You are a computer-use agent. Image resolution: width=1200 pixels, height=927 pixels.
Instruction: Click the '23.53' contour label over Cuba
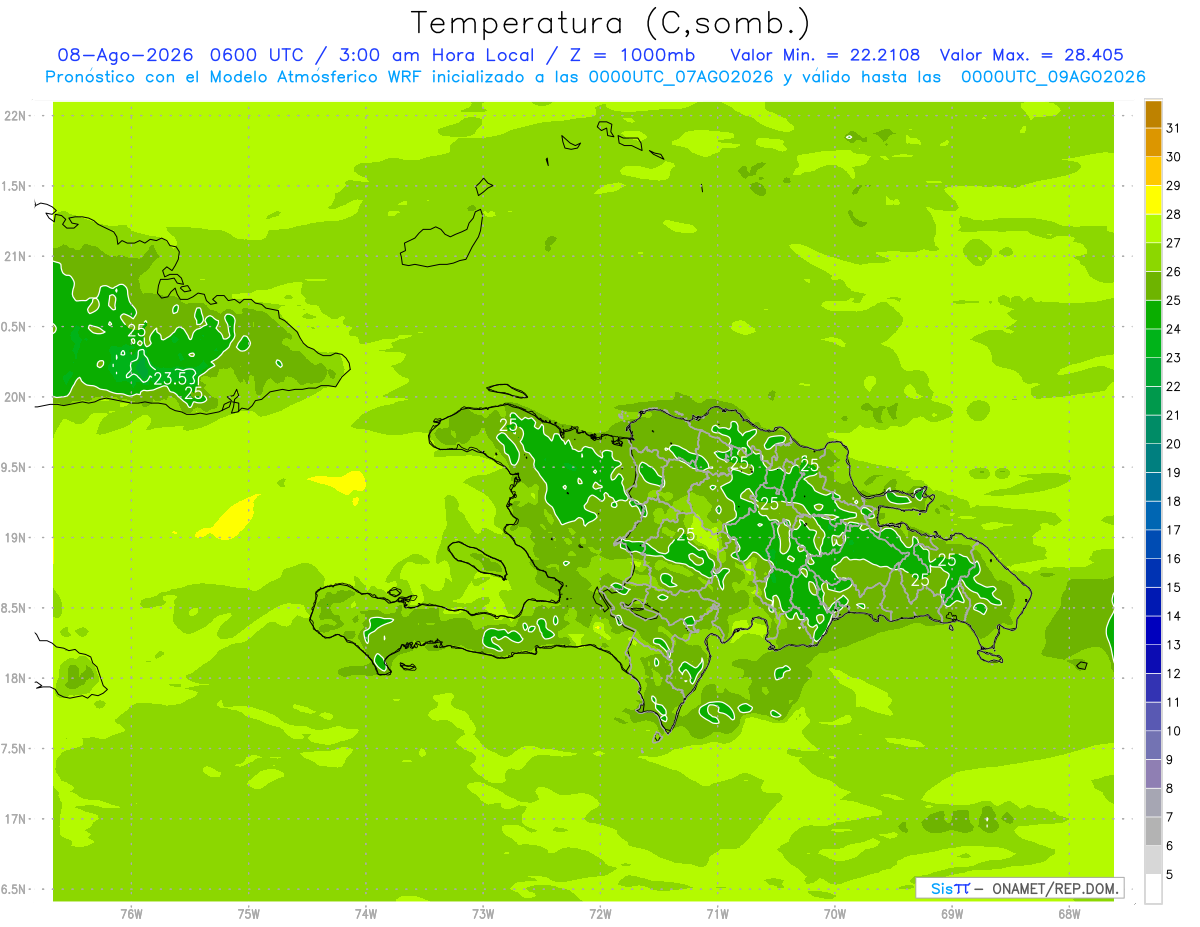[x=174, y=378]
